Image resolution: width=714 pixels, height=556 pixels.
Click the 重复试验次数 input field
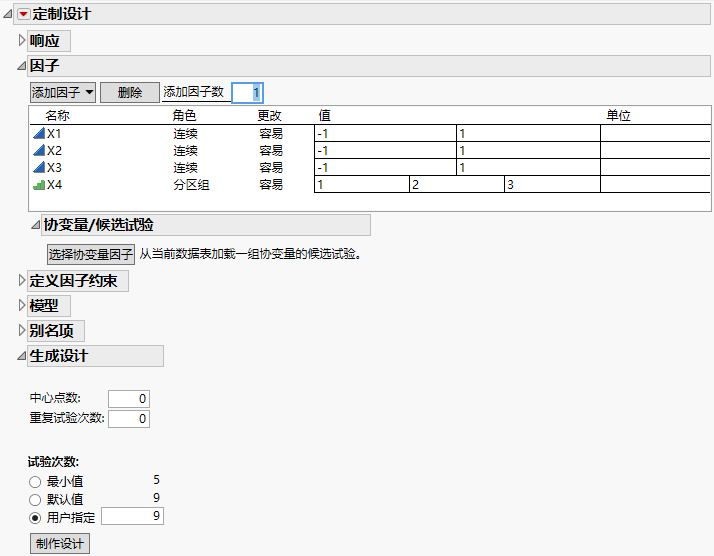[129, 419]
